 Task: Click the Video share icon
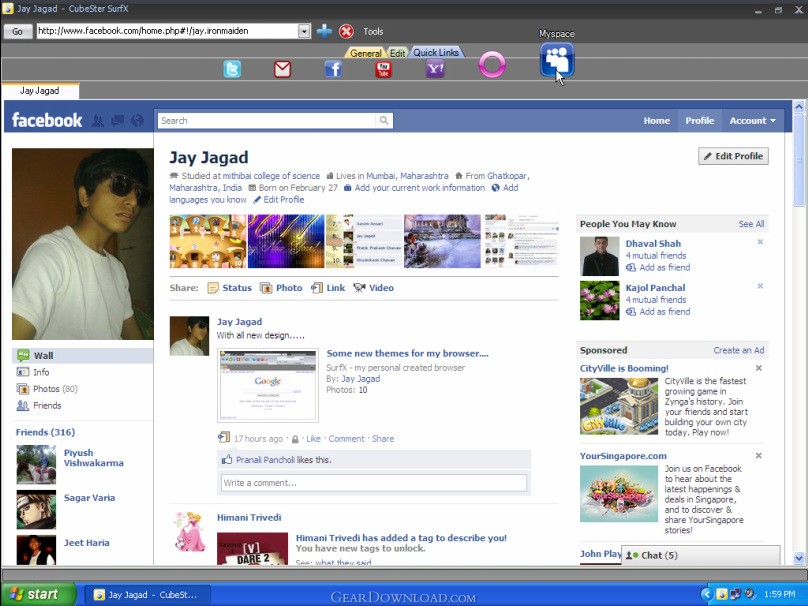click(359, 288)
